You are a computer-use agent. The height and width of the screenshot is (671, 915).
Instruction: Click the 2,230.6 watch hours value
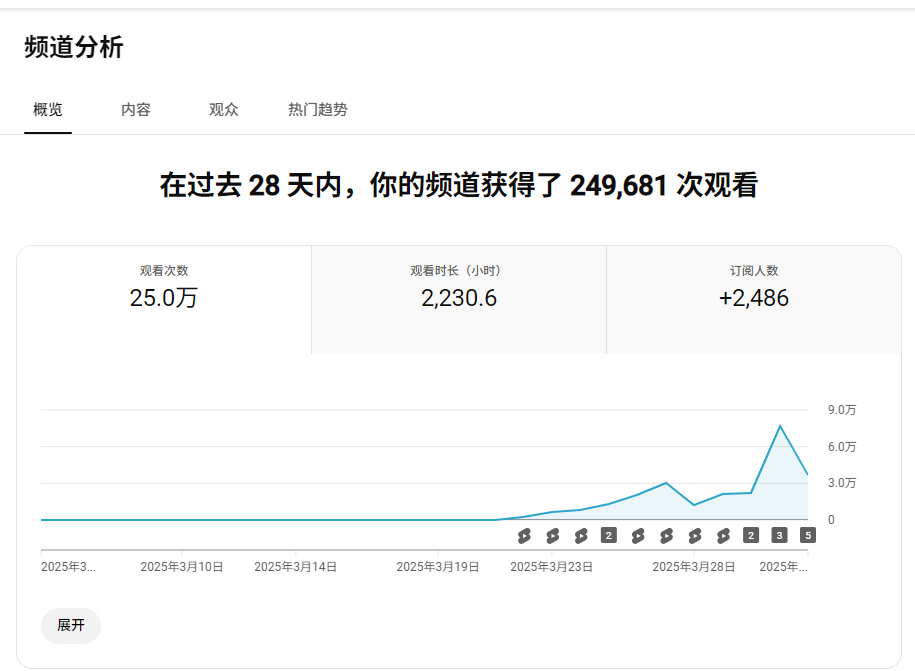pyautogui.click(x=459, y=298)
